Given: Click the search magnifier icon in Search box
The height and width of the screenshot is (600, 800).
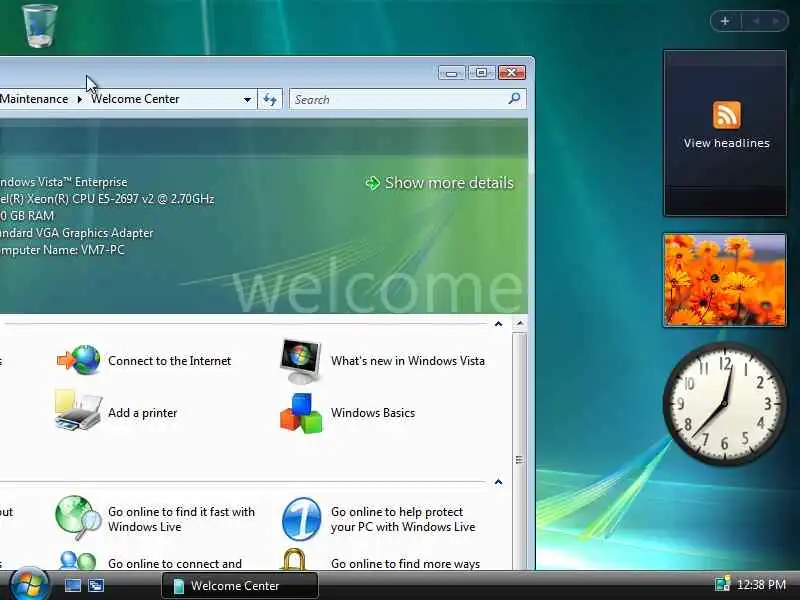Looking at the screenshot, I should (x=514, y=98).
